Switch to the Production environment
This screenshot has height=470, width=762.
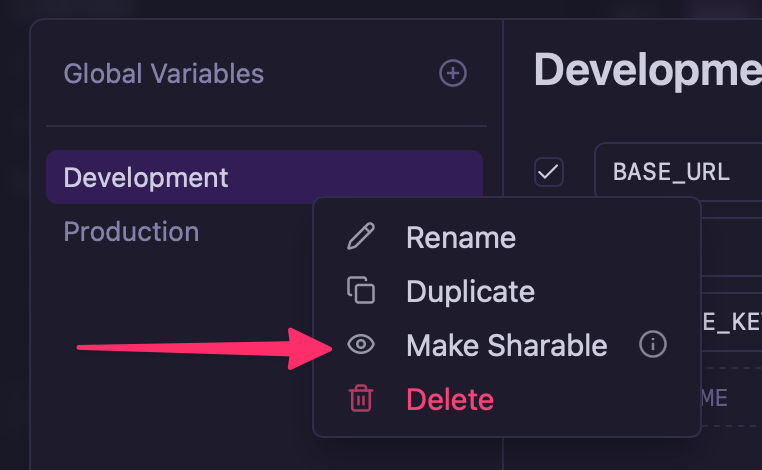(131, 232)
